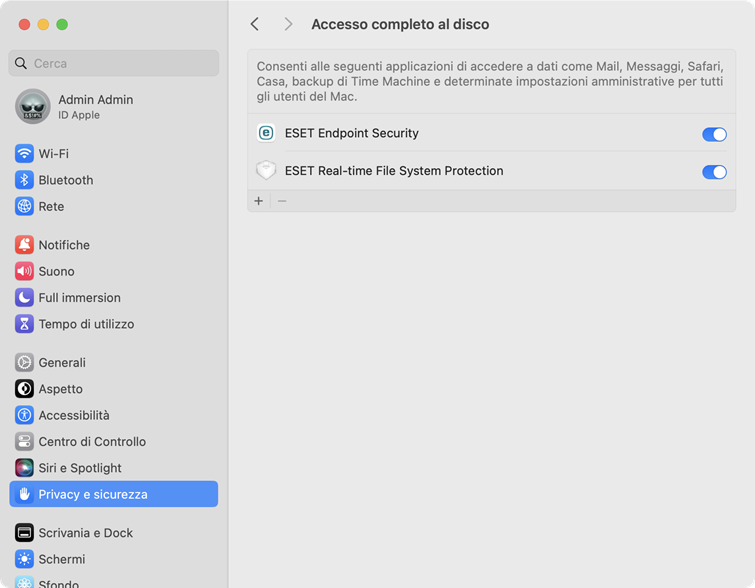
Task: Select Schermi in the sidebar
Action: (x=114, y=559)
